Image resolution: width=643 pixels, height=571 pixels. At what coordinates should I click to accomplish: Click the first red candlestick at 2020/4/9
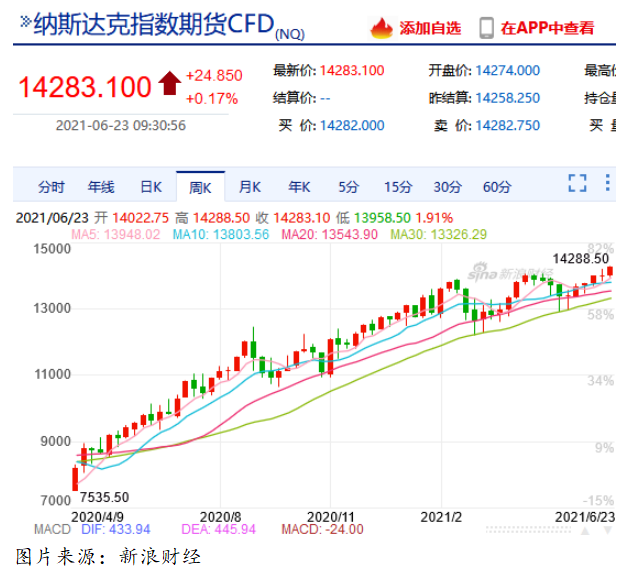point(75,479)
